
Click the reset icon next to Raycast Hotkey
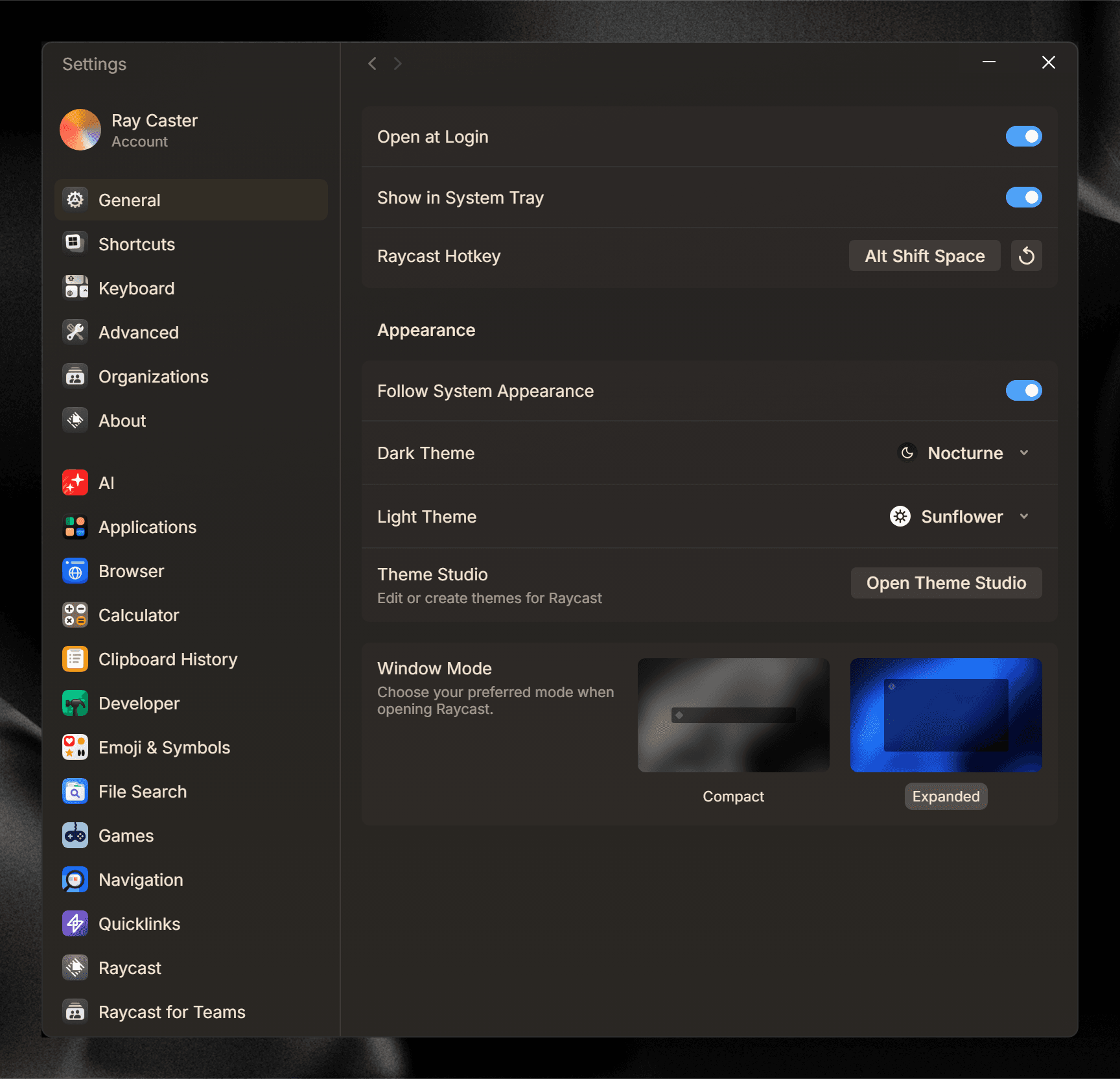(x=1026, y=255)
